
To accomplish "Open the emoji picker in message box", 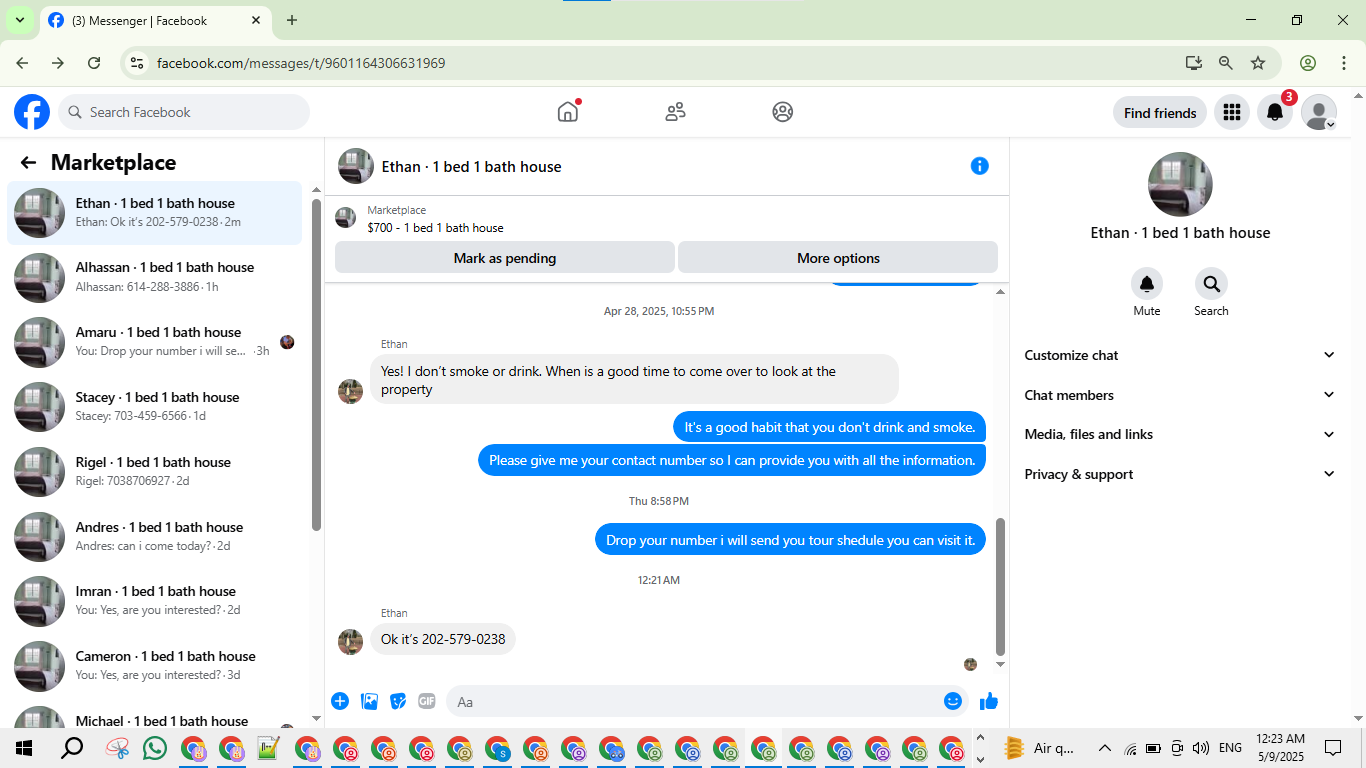I will (953, 701).
